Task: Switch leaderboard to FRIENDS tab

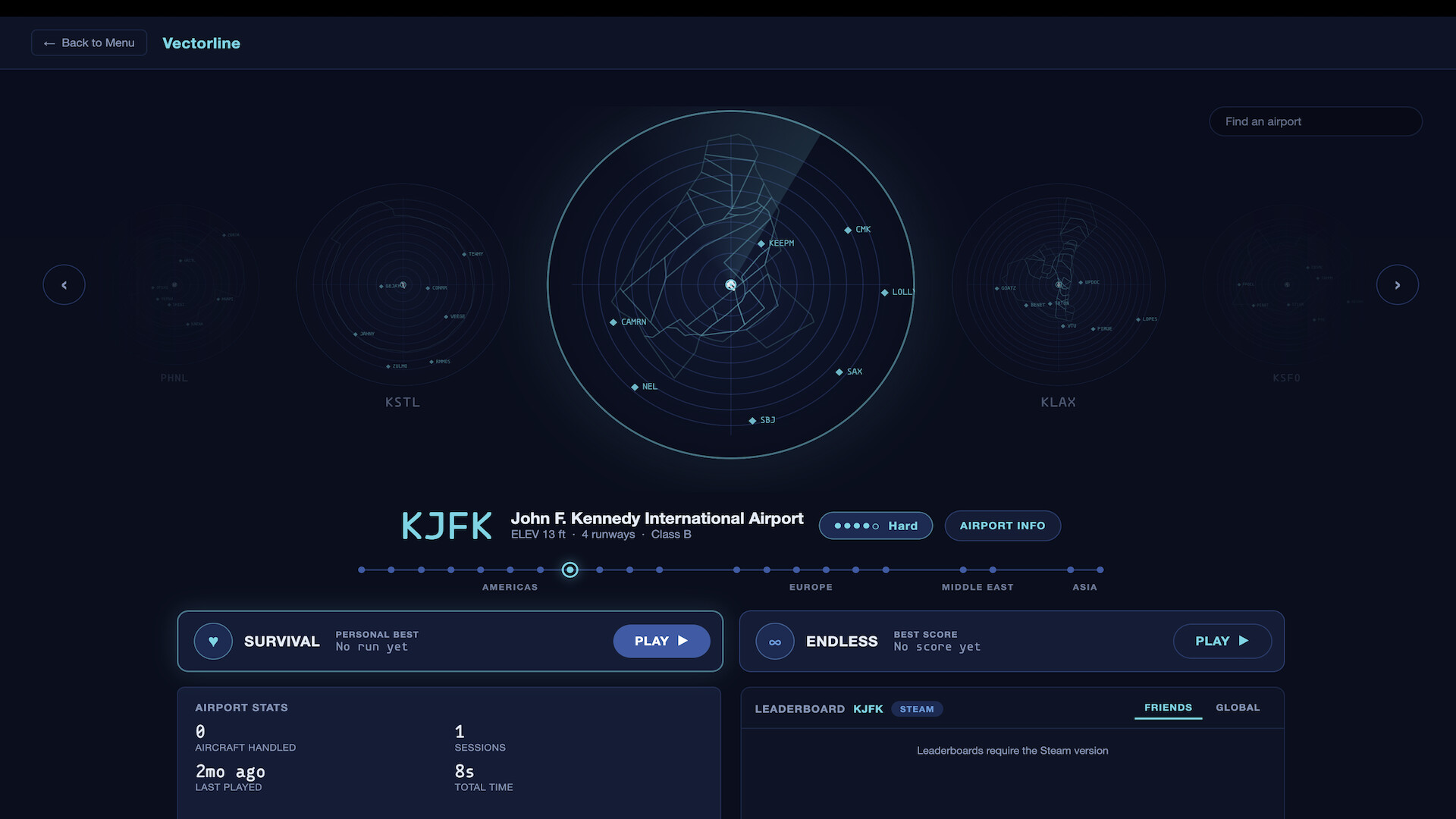Action: pos(1168,708)
